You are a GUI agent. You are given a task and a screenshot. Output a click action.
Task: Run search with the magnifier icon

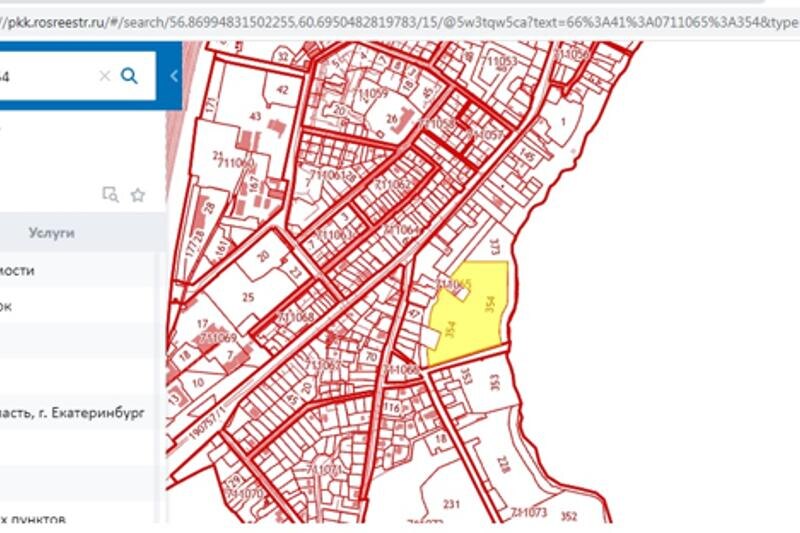coord(129,76)
